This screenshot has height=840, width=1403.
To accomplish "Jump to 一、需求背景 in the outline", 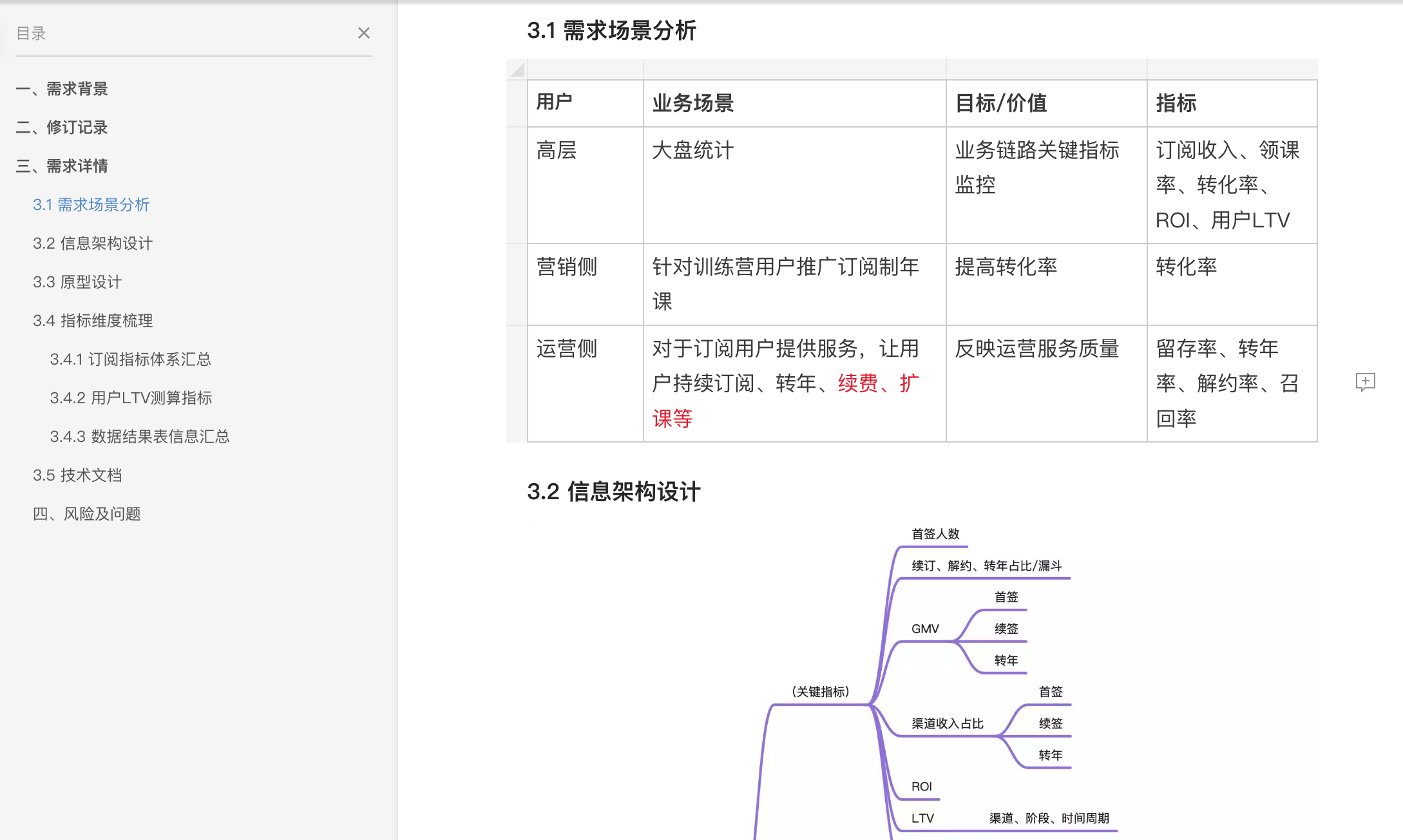I will pyautogui.click(x=62, y=89).
